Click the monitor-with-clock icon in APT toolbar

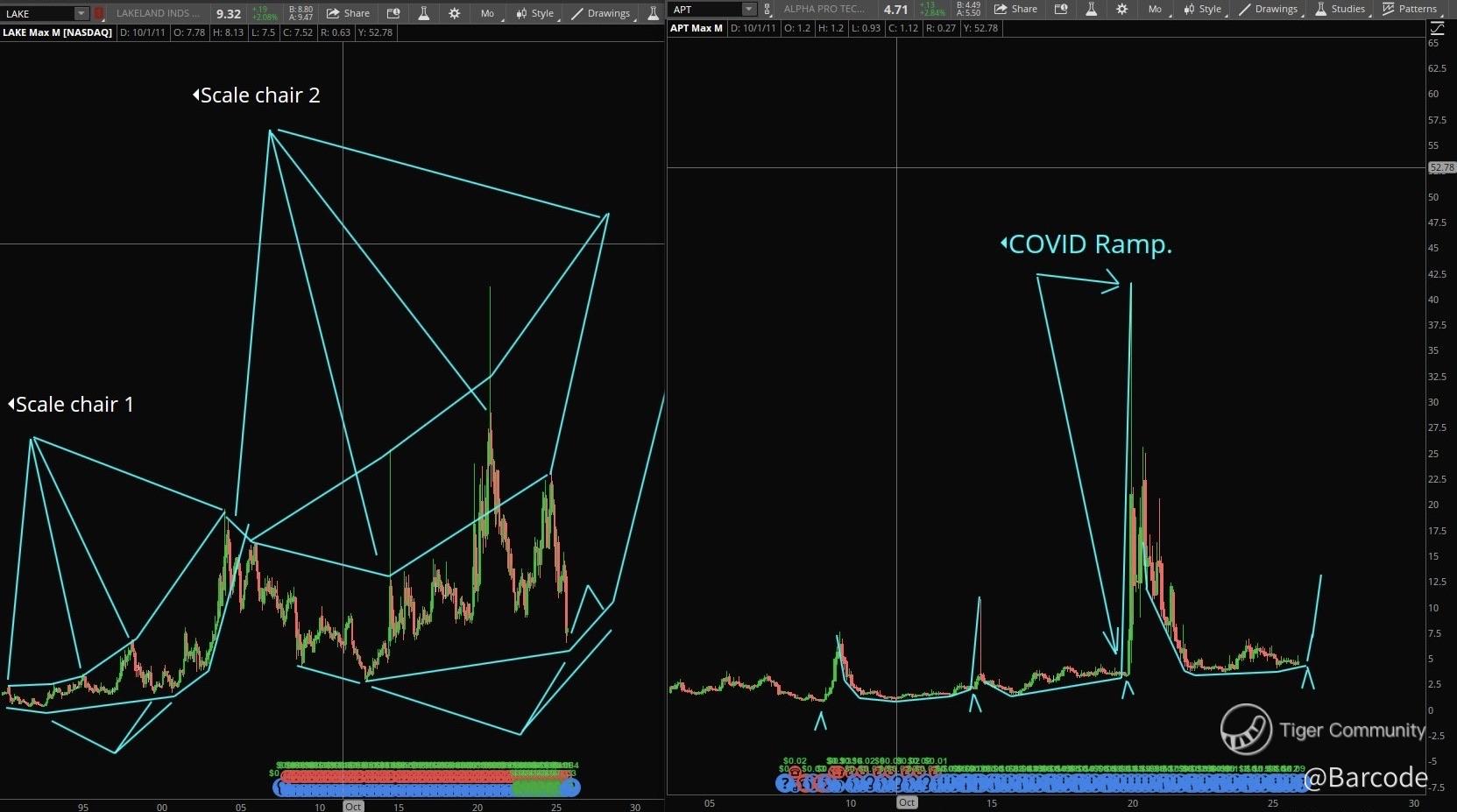[1061, 9]
